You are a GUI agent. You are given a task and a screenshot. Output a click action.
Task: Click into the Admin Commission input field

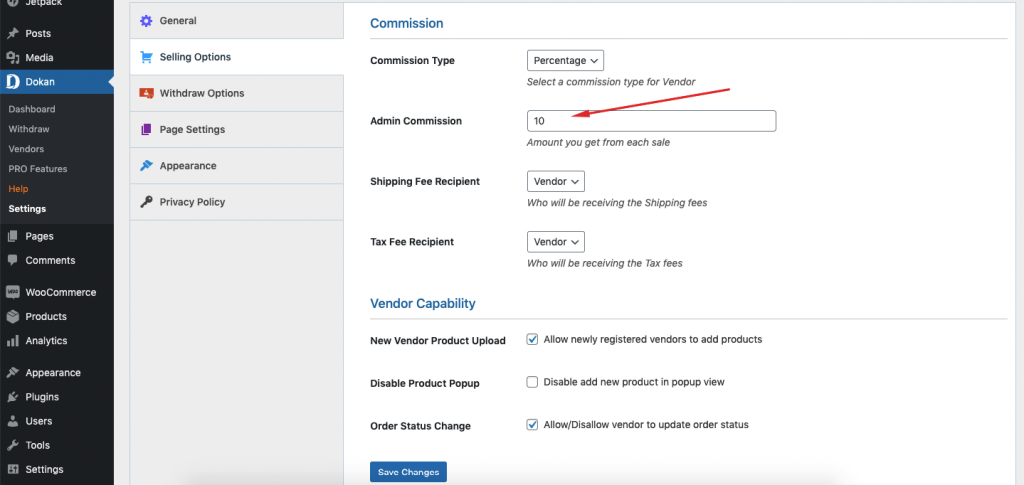[651, 121]
